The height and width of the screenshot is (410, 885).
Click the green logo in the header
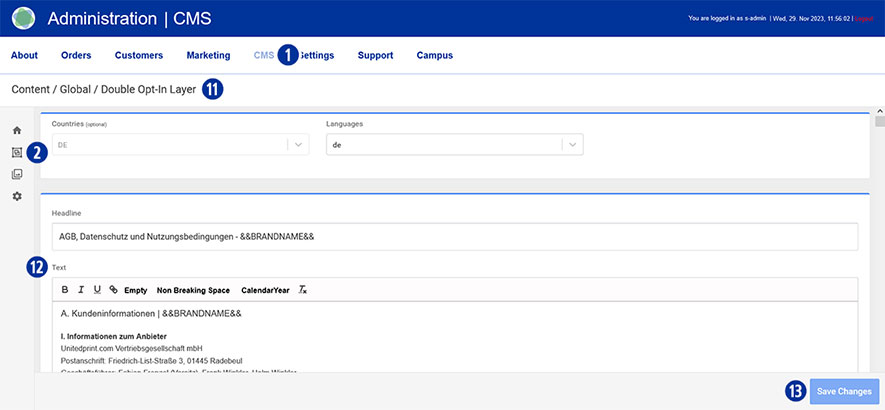[x=24, y=18]
